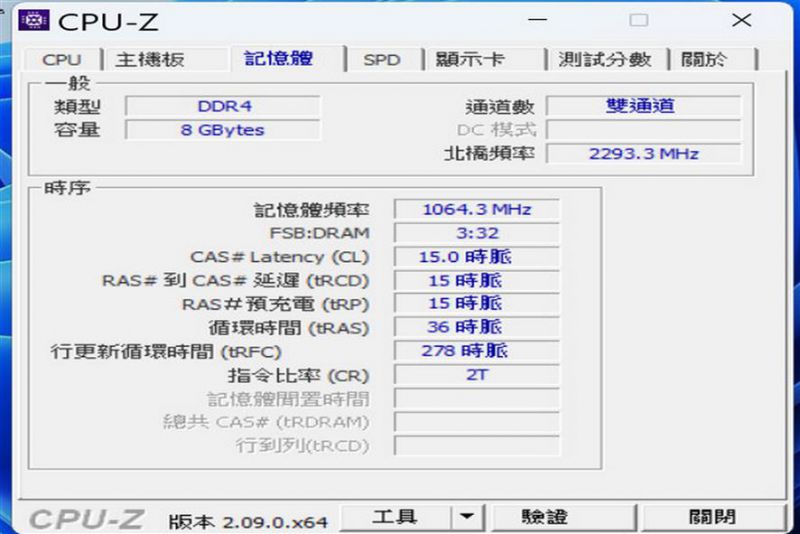Viewport: 800px width, 534px height.
Task: Click the 行更新循環時間 (tRFC) label
Action: coord(166,351)
